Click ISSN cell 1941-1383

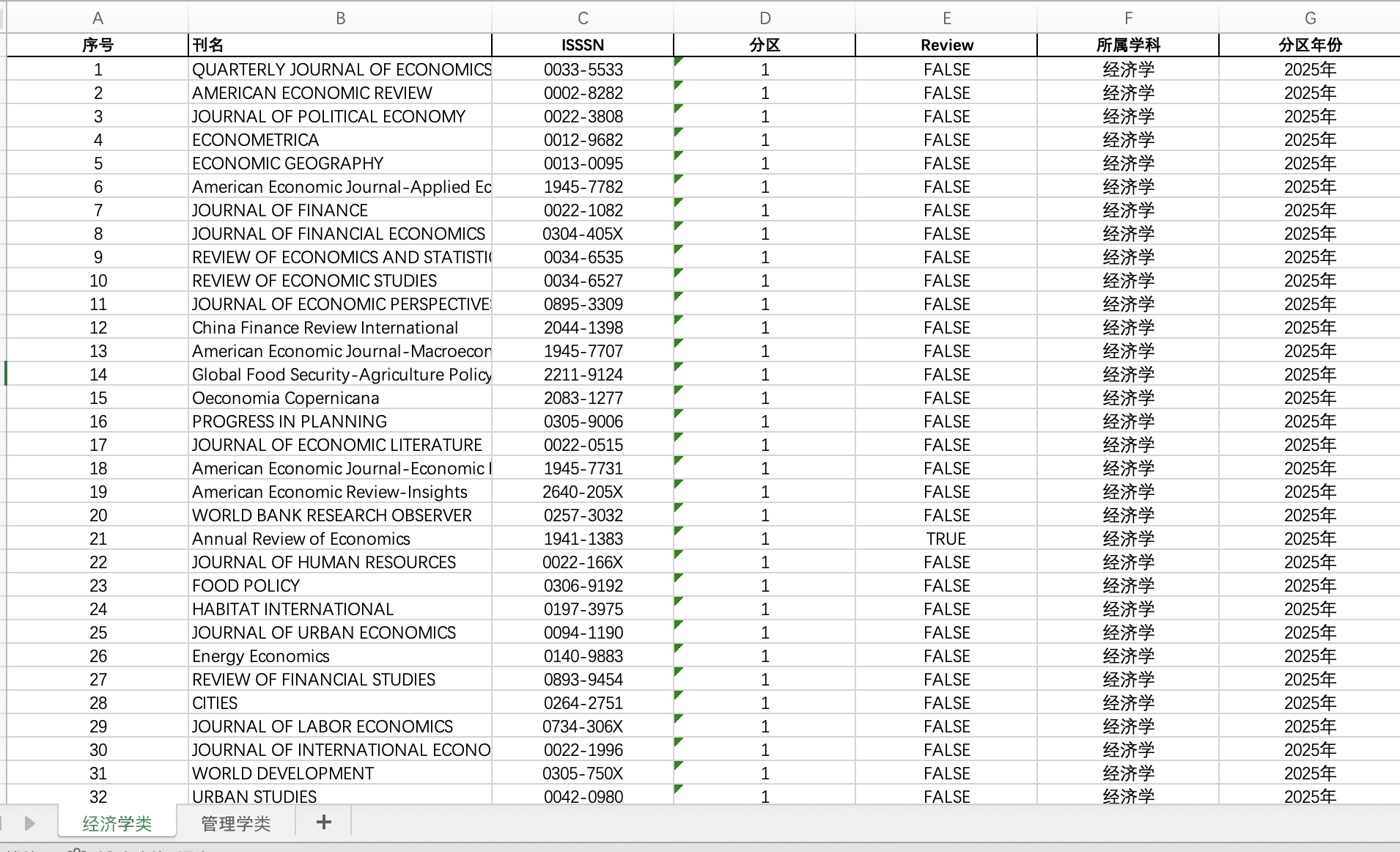[583, 538]
